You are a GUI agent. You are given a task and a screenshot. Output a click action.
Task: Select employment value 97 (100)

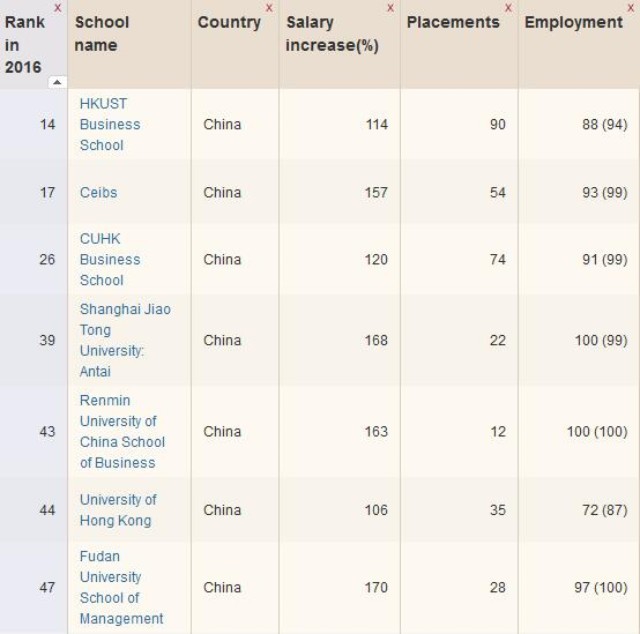pos(601,587)
